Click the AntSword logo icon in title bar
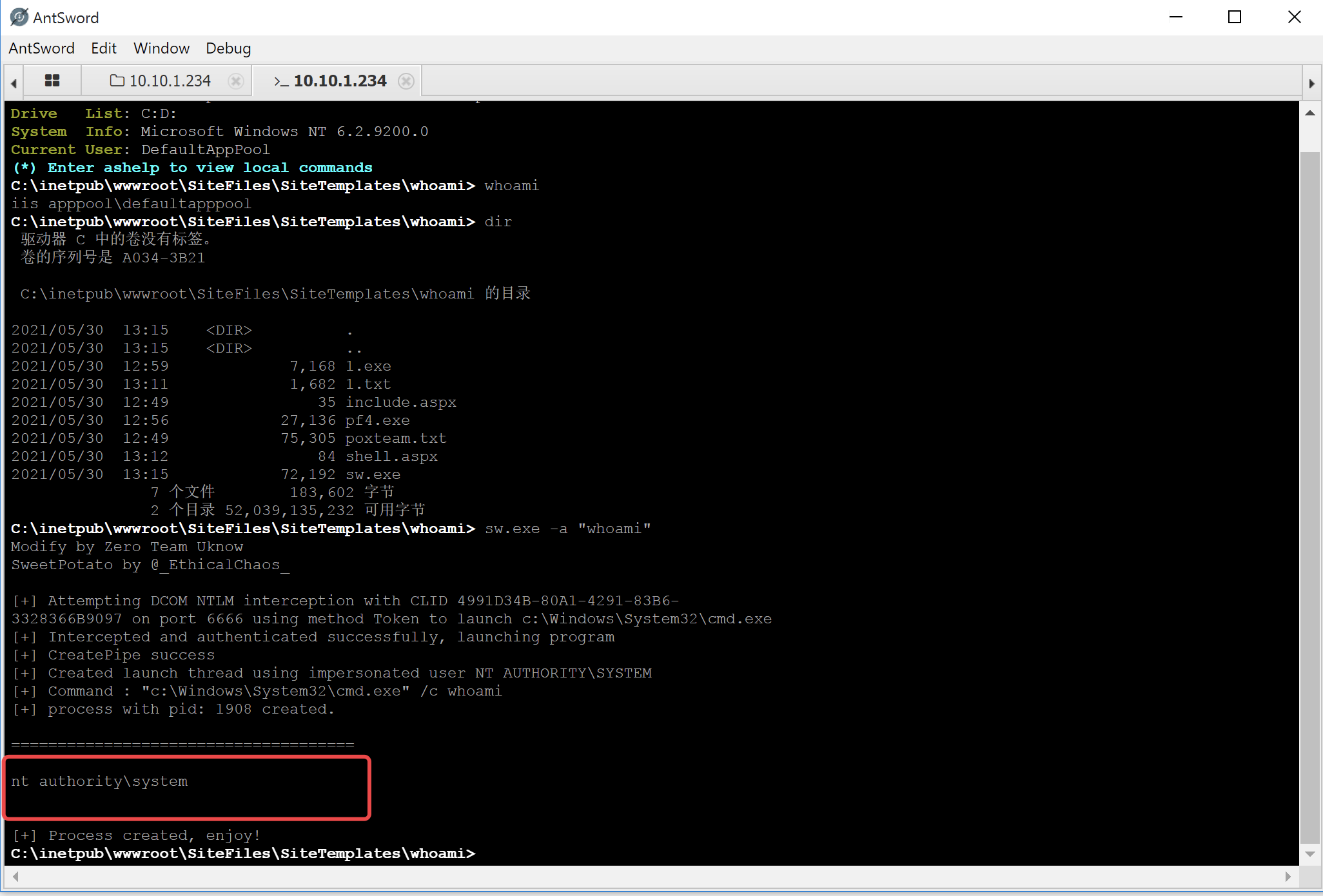 coord(19,17)
